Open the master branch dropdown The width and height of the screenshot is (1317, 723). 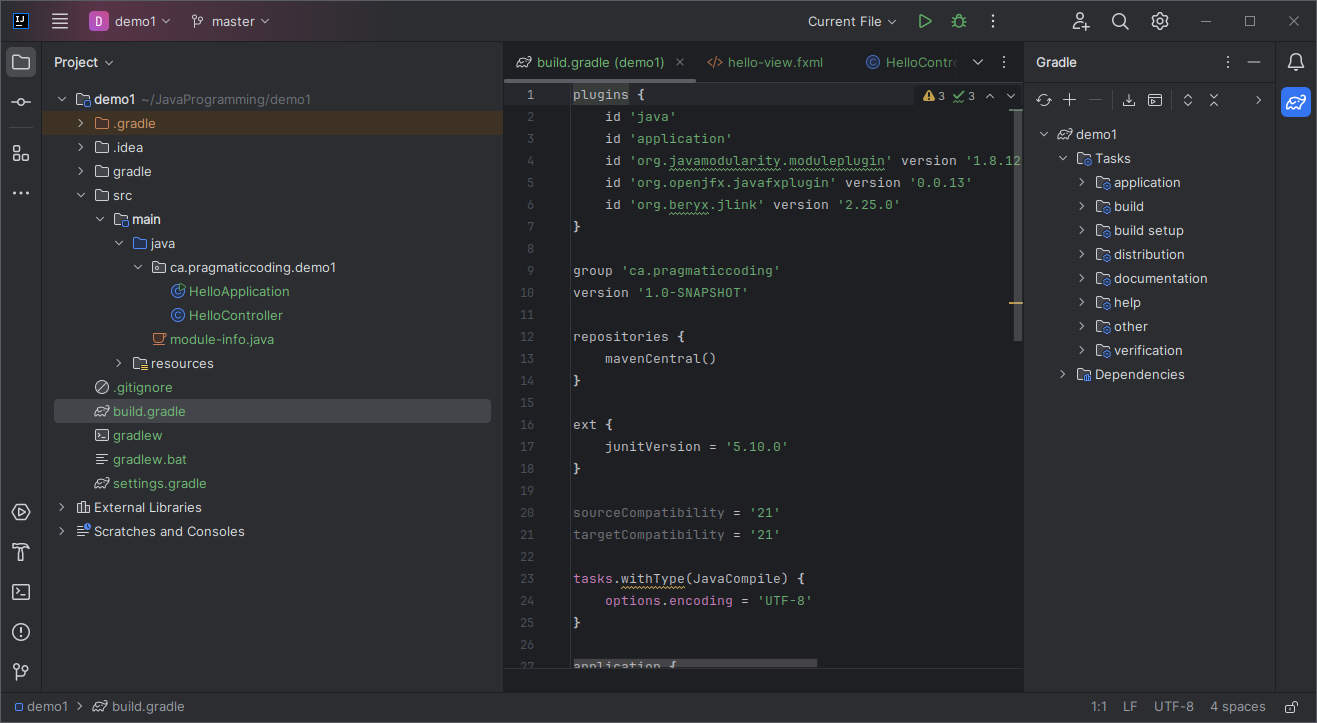pyautogui.click(x=230, y=21)
